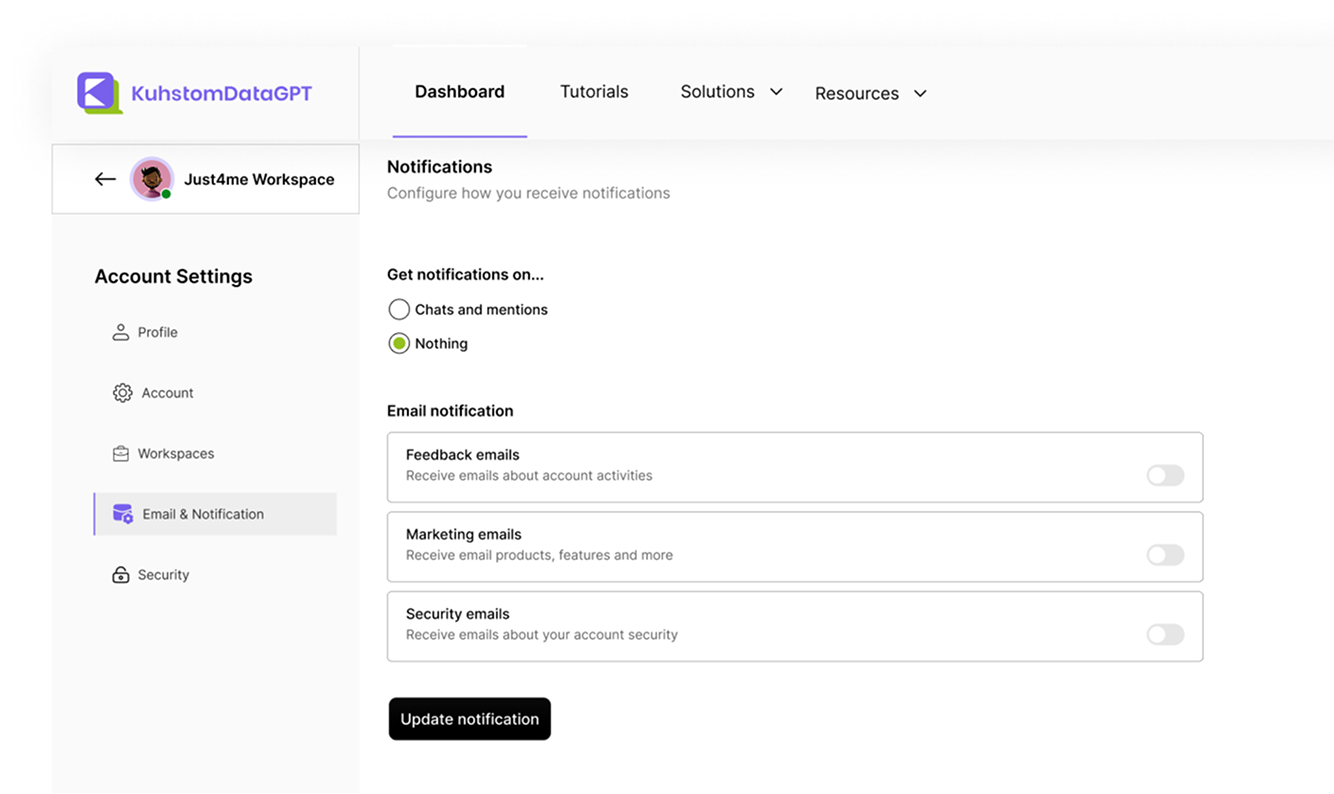The height and width of the screenshot is (794, 1334).
Task: Enable Security emails notifications
Action: click(x=1165, y=634)
